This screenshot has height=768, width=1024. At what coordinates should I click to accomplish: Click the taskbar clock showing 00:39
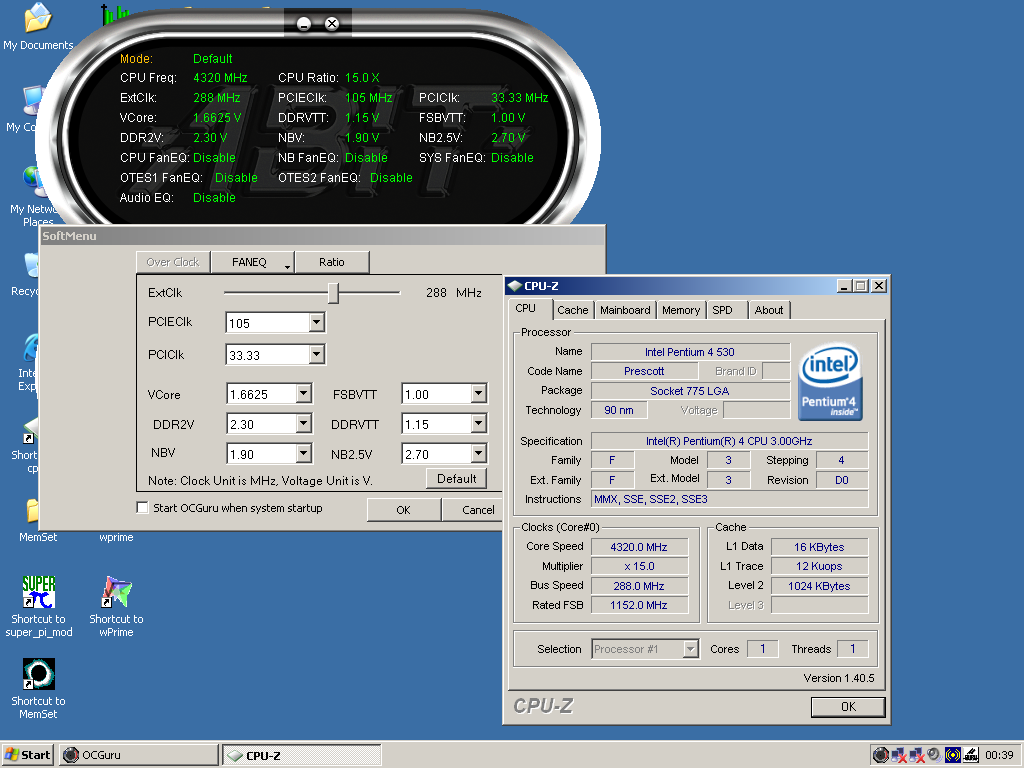pyautogui.click(x=999, y=755)
